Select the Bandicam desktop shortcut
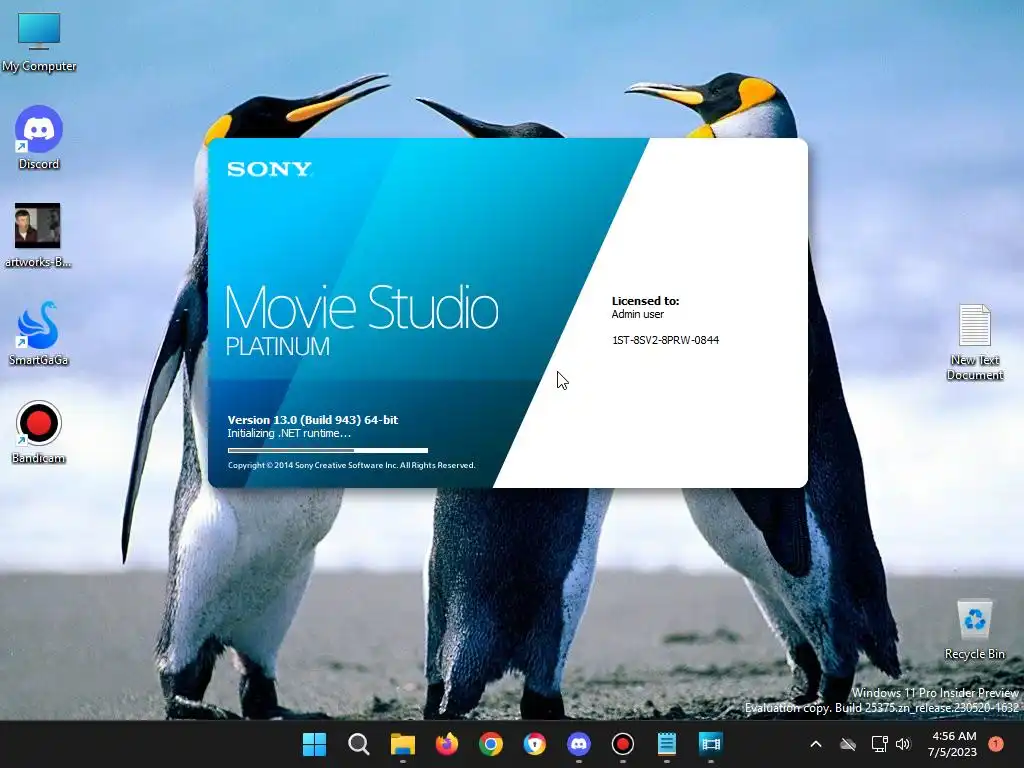The width and height of the screenshot is (1024, 768). point(38,432)
